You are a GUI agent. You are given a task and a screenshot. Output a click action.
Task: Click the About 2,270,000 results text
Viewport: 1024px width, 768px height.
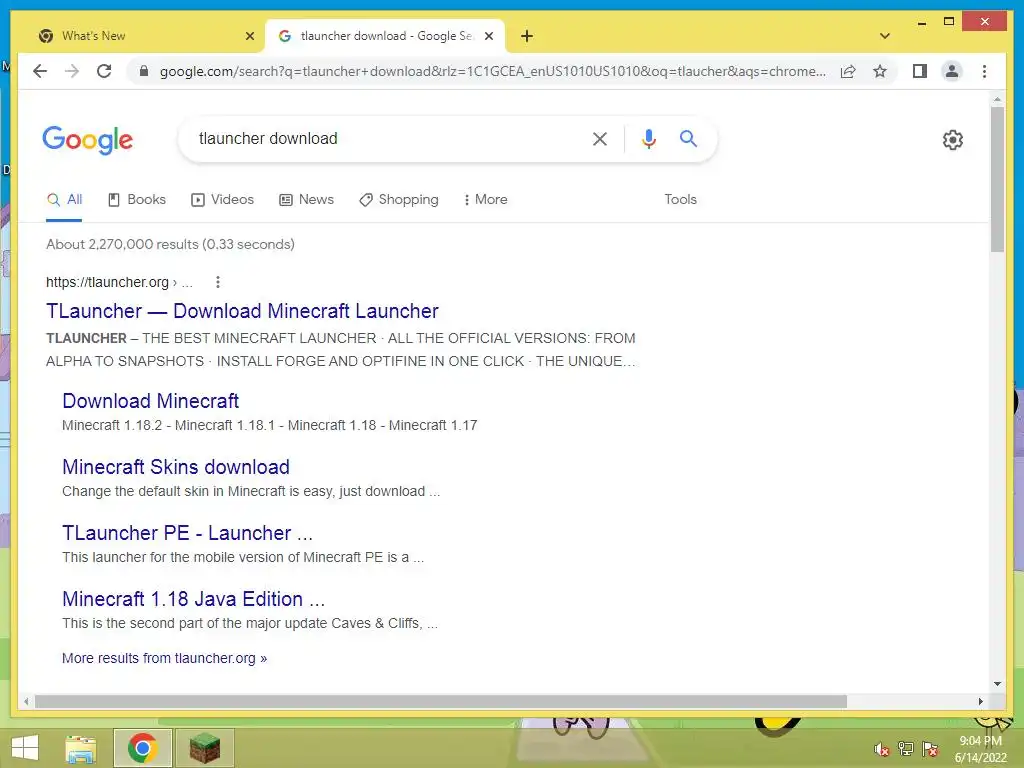click(170, 244)
